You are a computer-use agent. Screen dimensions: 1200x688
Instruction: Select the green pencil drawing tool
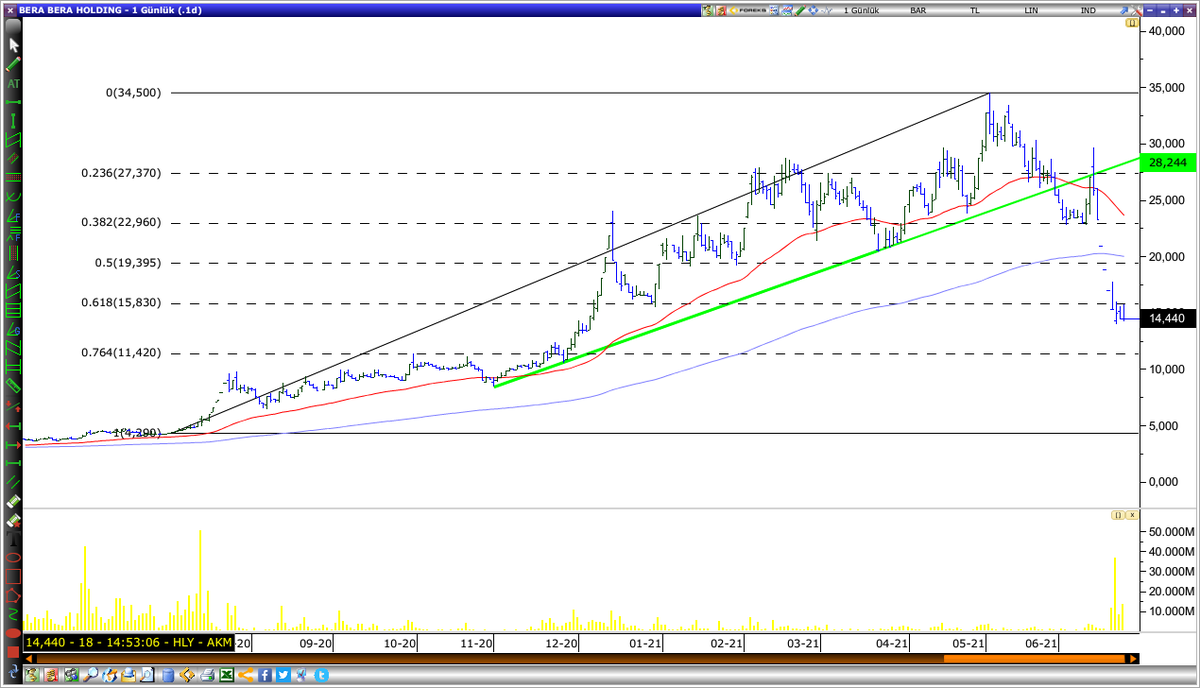pos(14,64)
